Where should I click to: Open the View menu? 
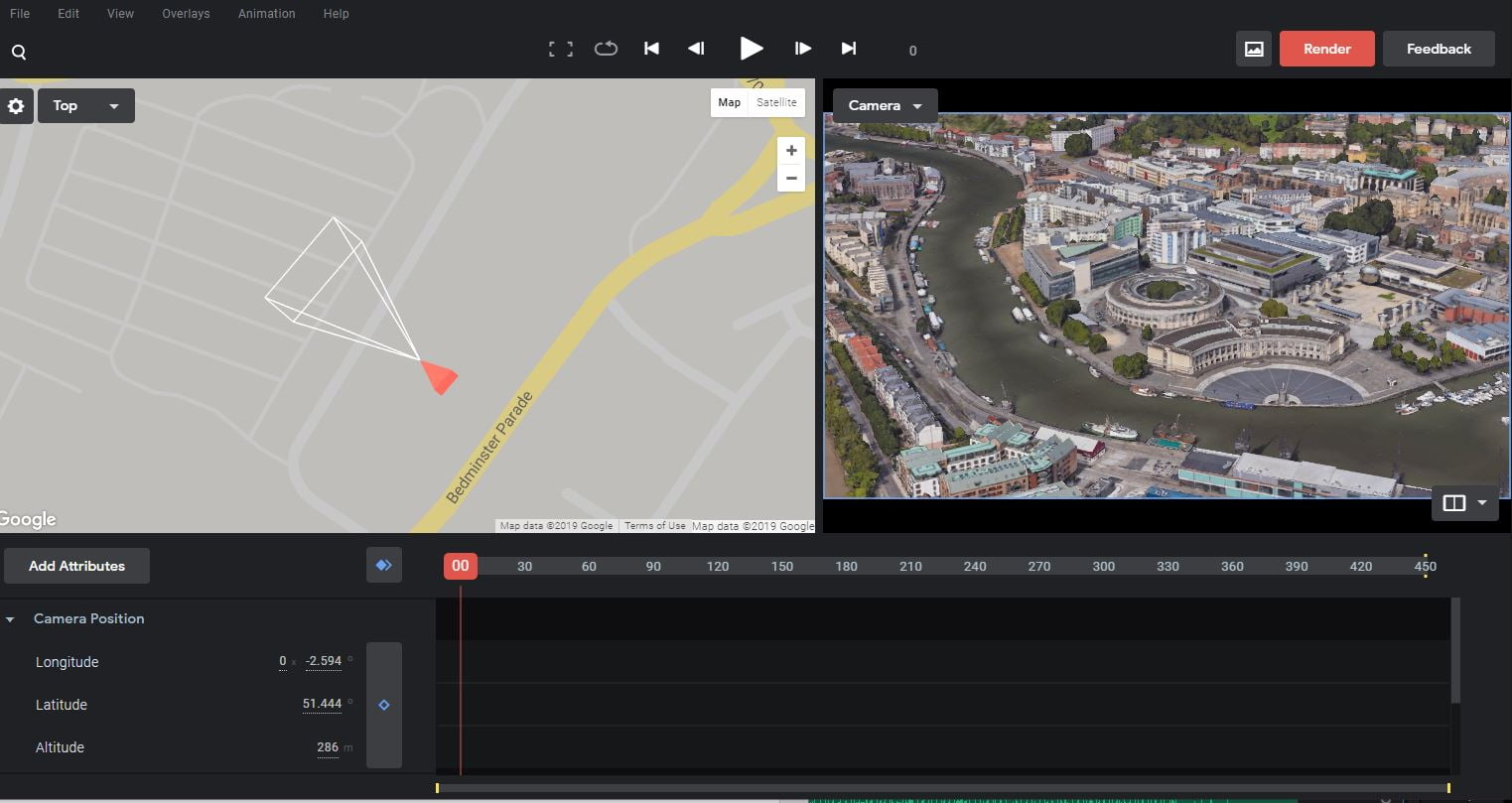click(x=120, y=14)
